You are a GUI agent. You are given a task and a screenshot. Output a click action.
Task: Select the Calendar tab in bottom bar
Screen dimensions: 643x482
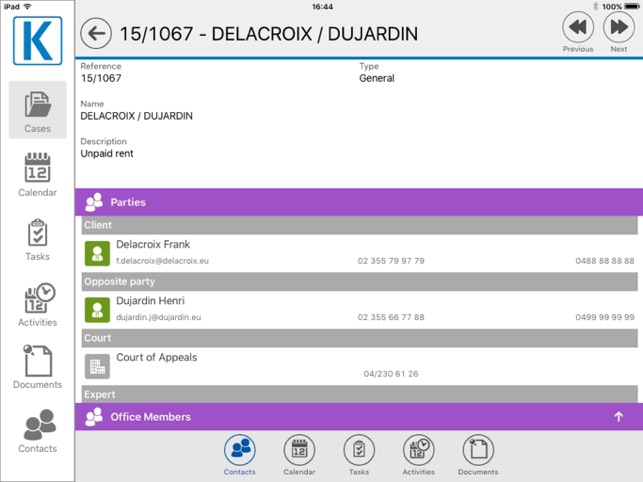[299, 455]
